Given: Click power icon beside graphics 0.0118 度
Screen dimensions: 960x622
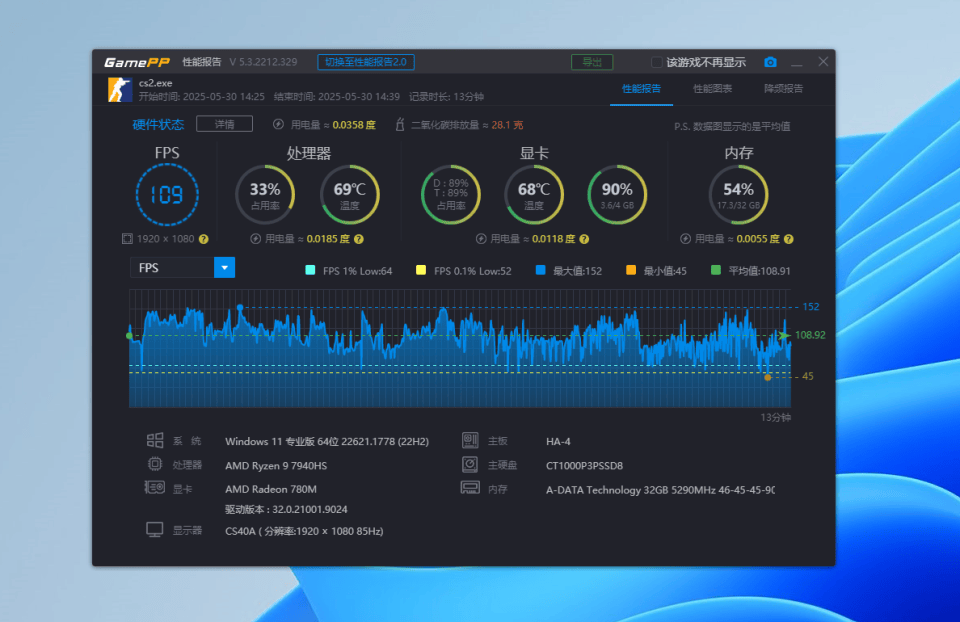Looking at the screenshot, I should (481, 239).
